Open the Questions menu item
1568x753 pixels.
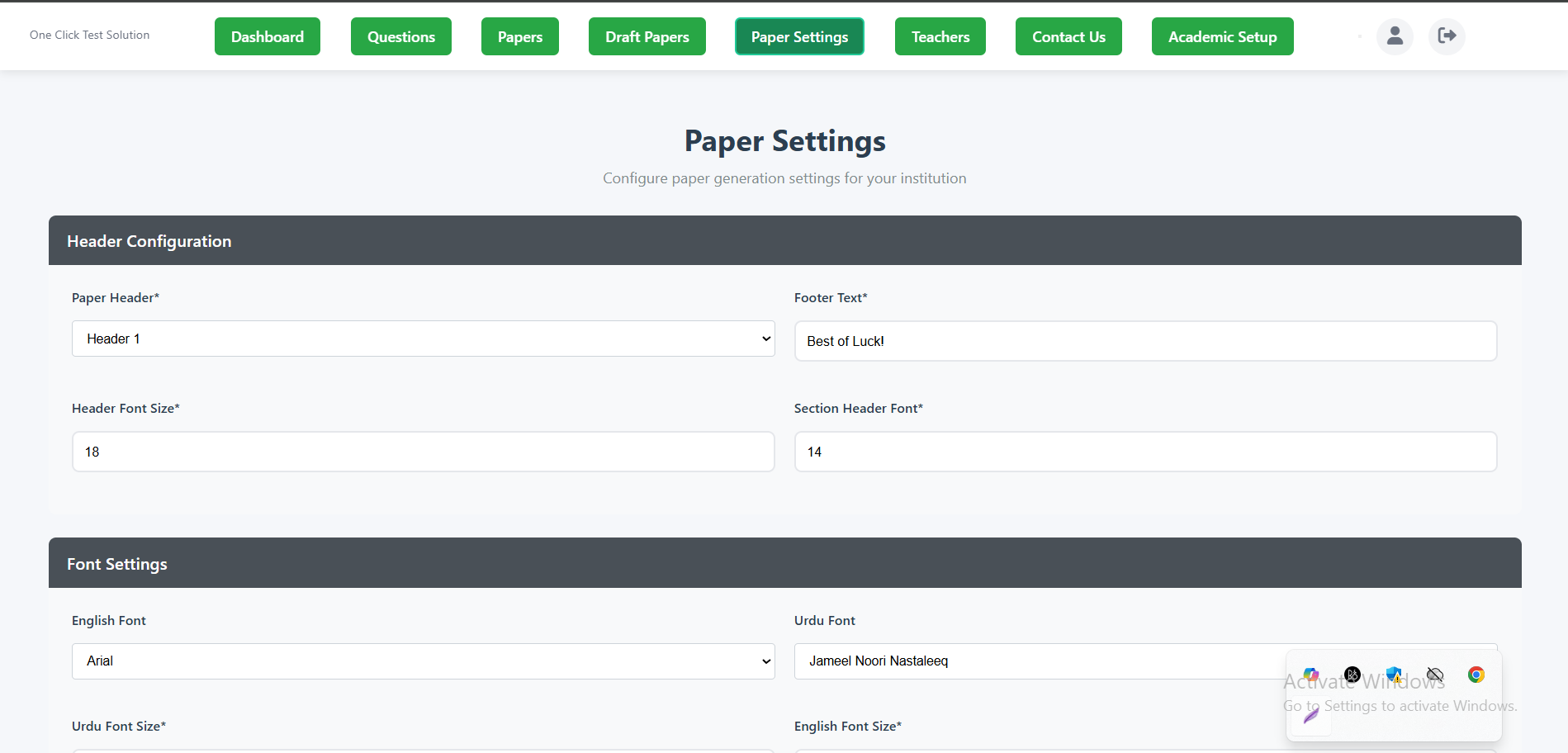pos(401,37)
